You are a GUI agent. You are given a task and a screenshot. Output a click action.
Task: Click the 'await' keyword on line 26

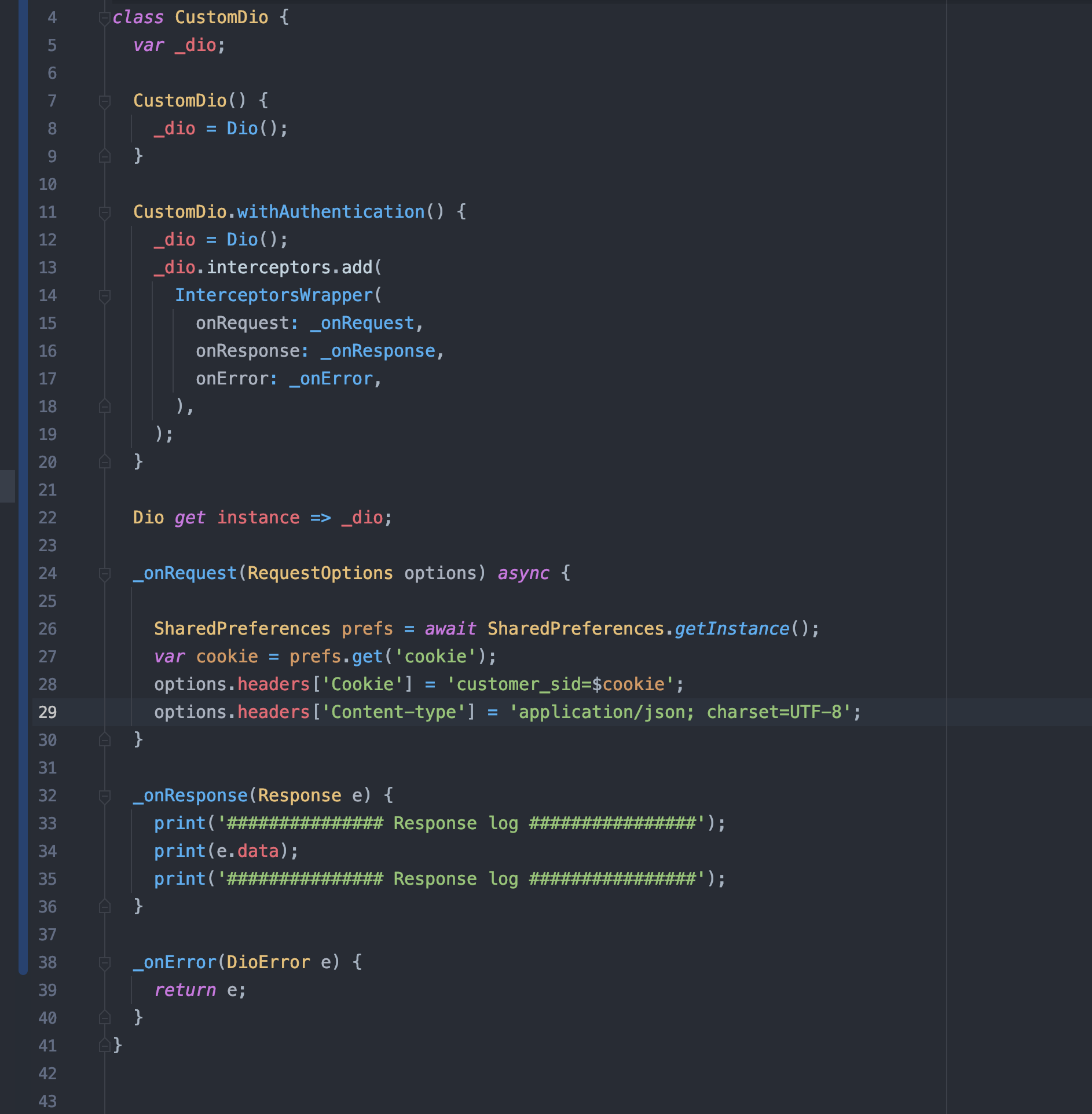450,629
